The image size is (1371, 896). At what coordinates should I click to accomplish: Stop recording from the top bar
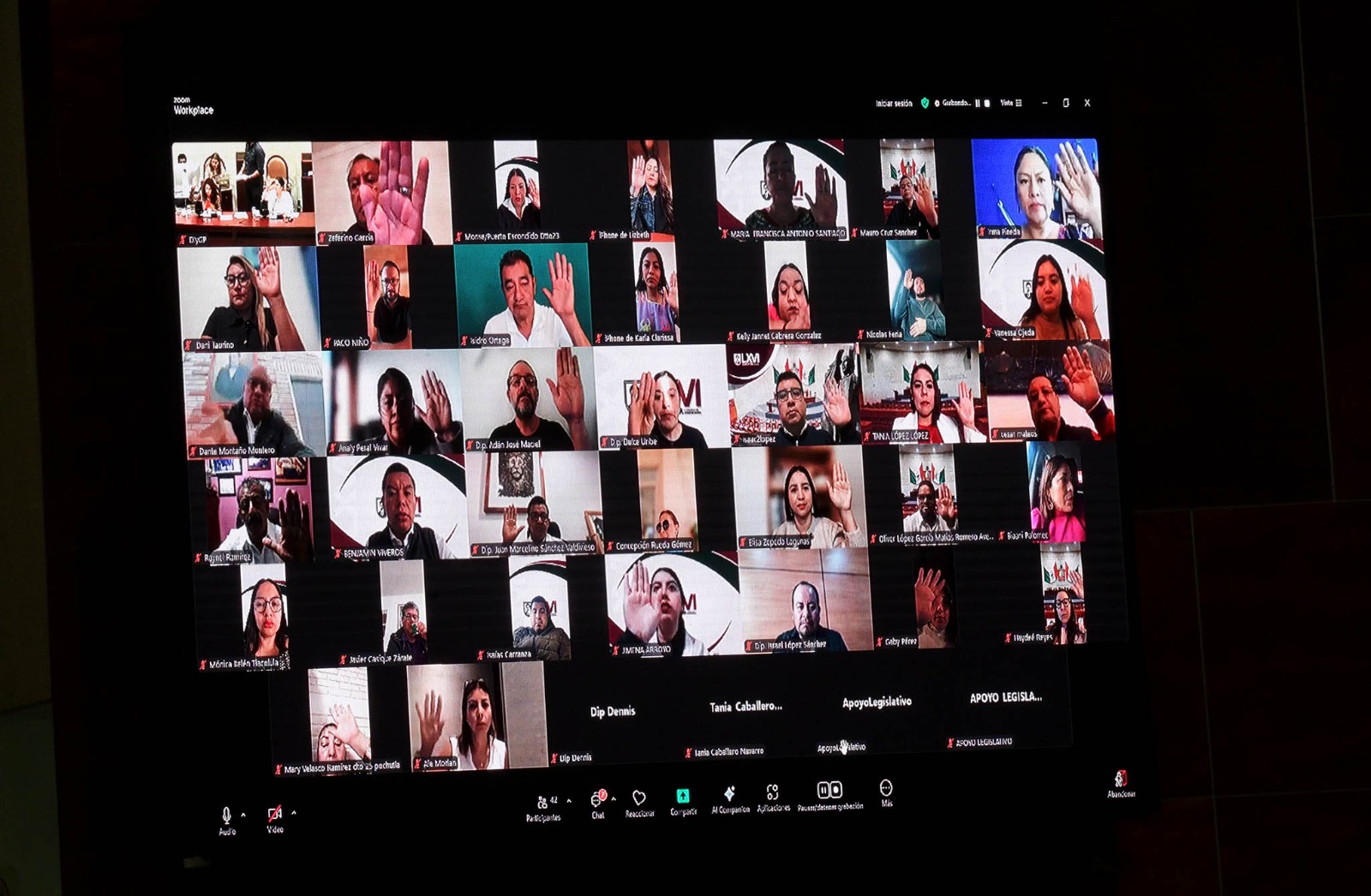point(987,103)
